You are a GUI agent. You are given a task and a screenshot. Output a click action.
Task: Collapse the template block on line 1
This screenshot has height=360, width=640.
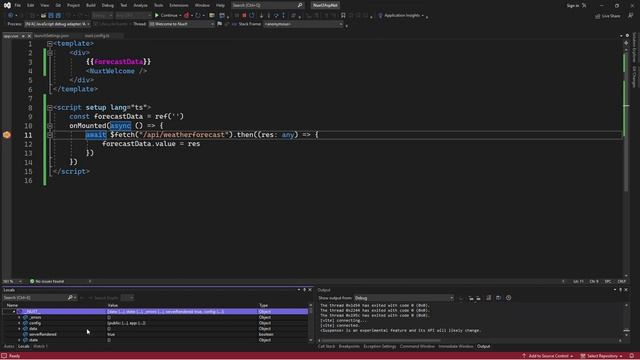point(49,44)
